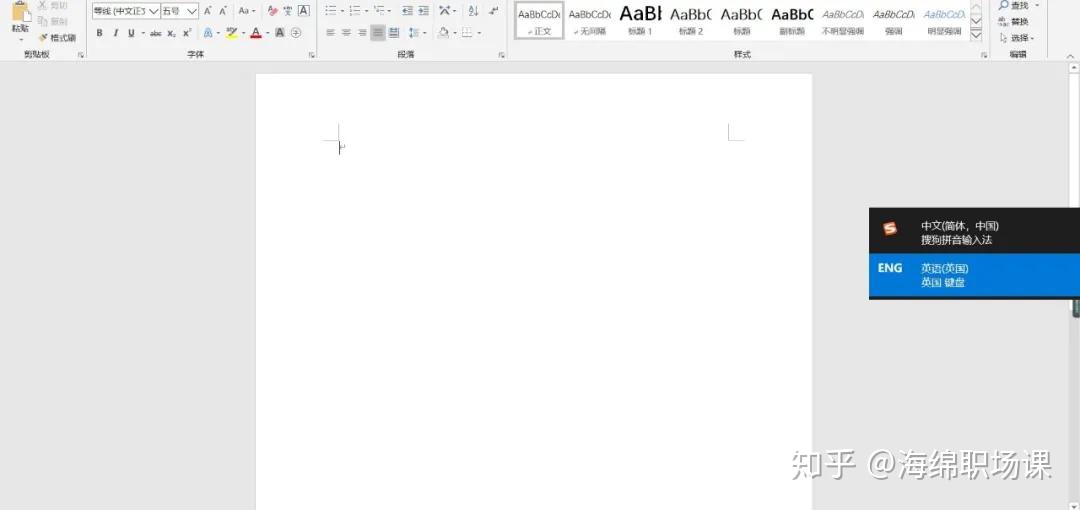
Task: Apply the yellow text highlight color
Action: coord(231,33)
